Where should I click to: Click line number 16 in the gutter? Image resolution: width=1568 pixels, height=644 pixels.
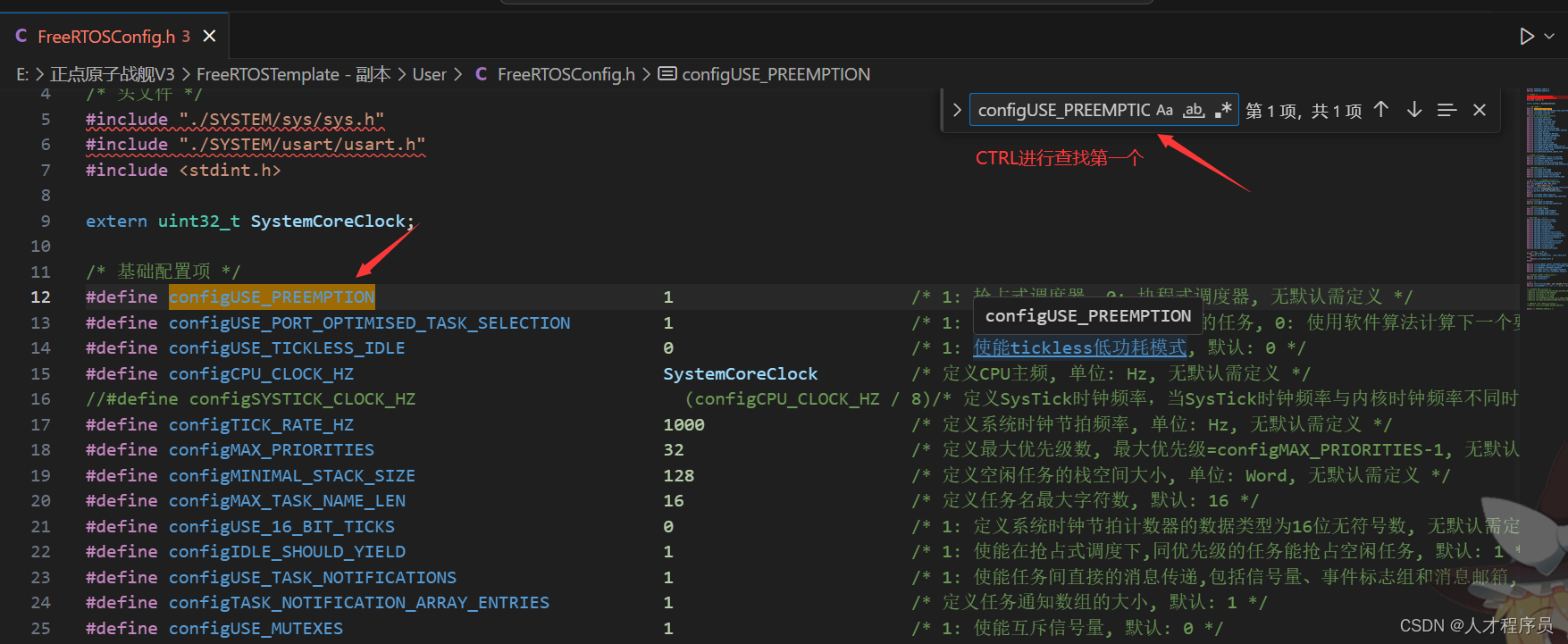[x=41, y=398]
